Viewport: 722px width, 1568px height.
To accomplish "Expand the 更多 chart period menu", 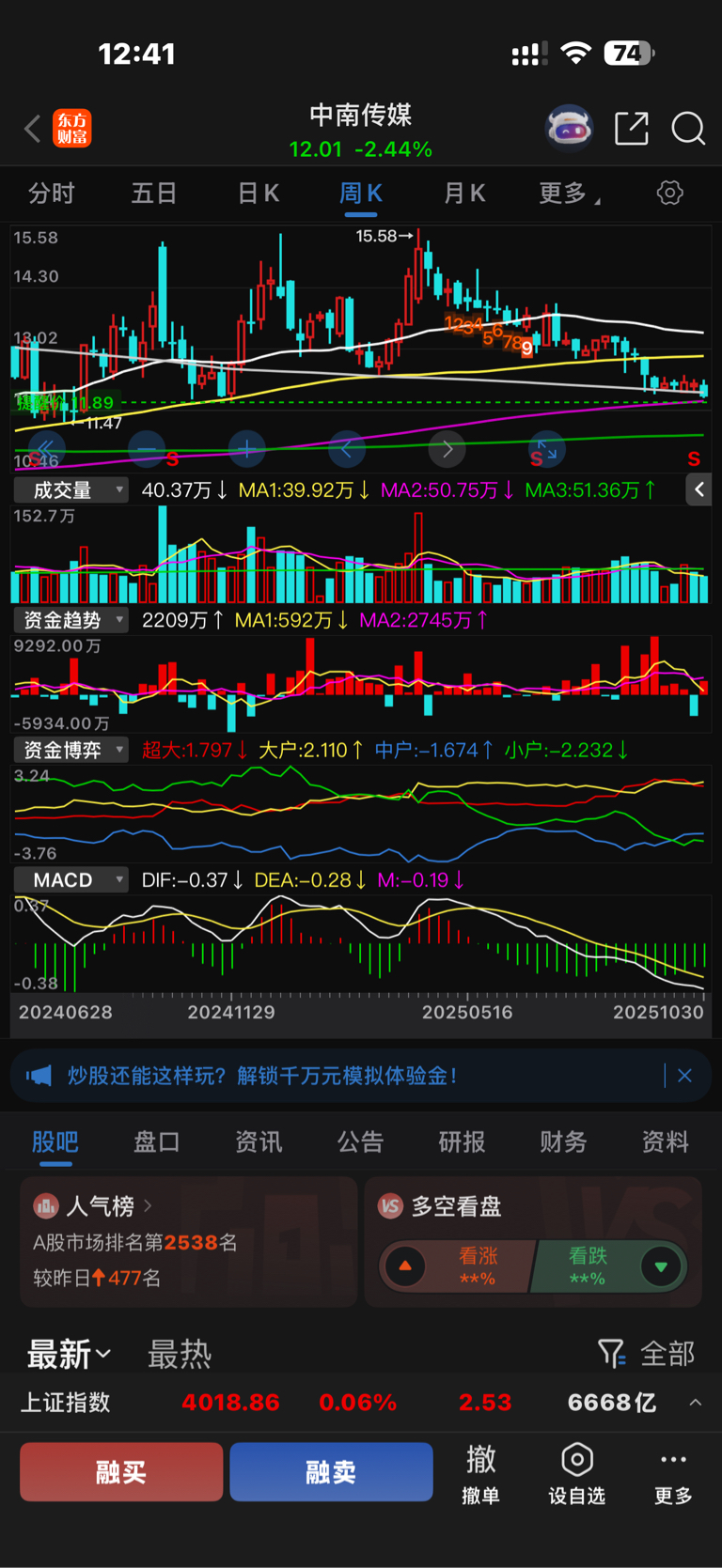I will (569, 194).
